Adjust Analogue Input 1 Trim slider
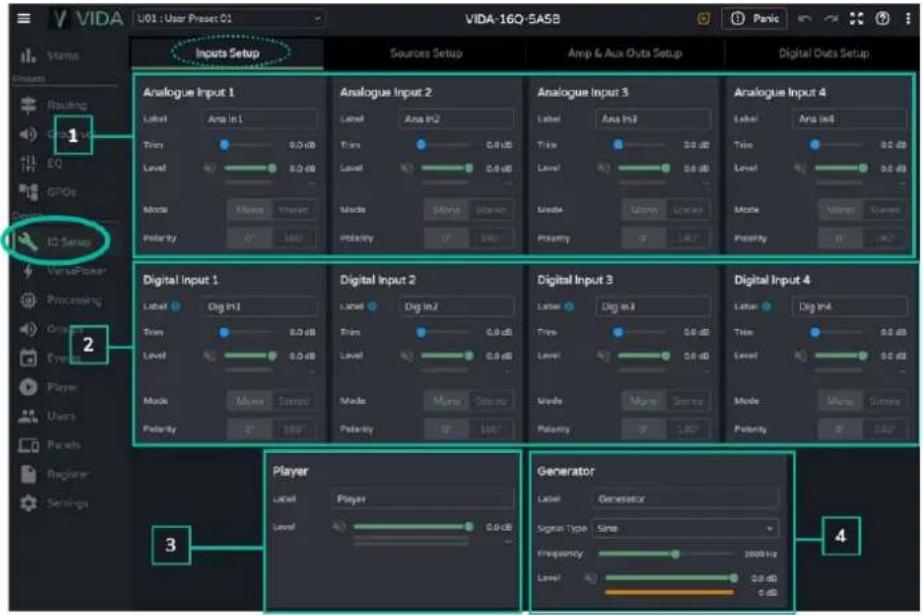The height and width of the screenshot is (615, 923). (247, 145)
